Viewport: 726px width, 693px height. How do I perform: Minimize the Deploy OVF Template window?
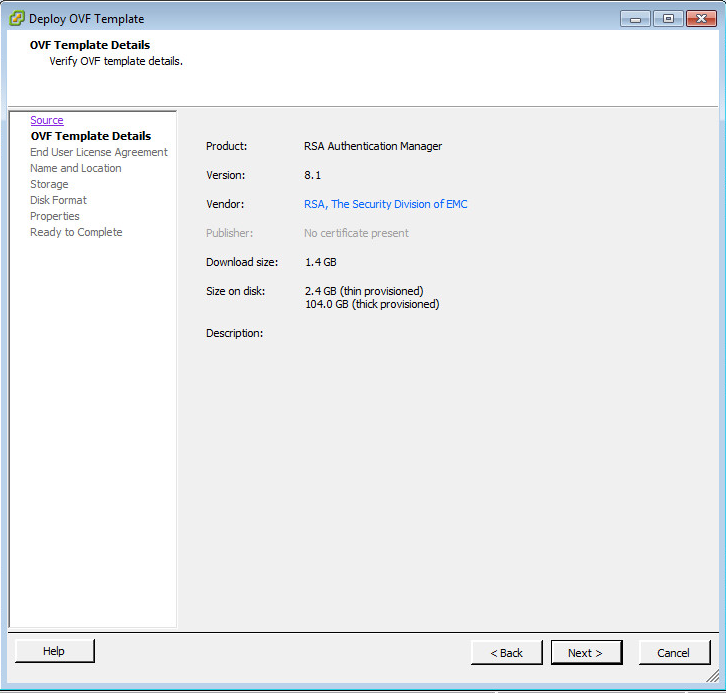point(635,19)
